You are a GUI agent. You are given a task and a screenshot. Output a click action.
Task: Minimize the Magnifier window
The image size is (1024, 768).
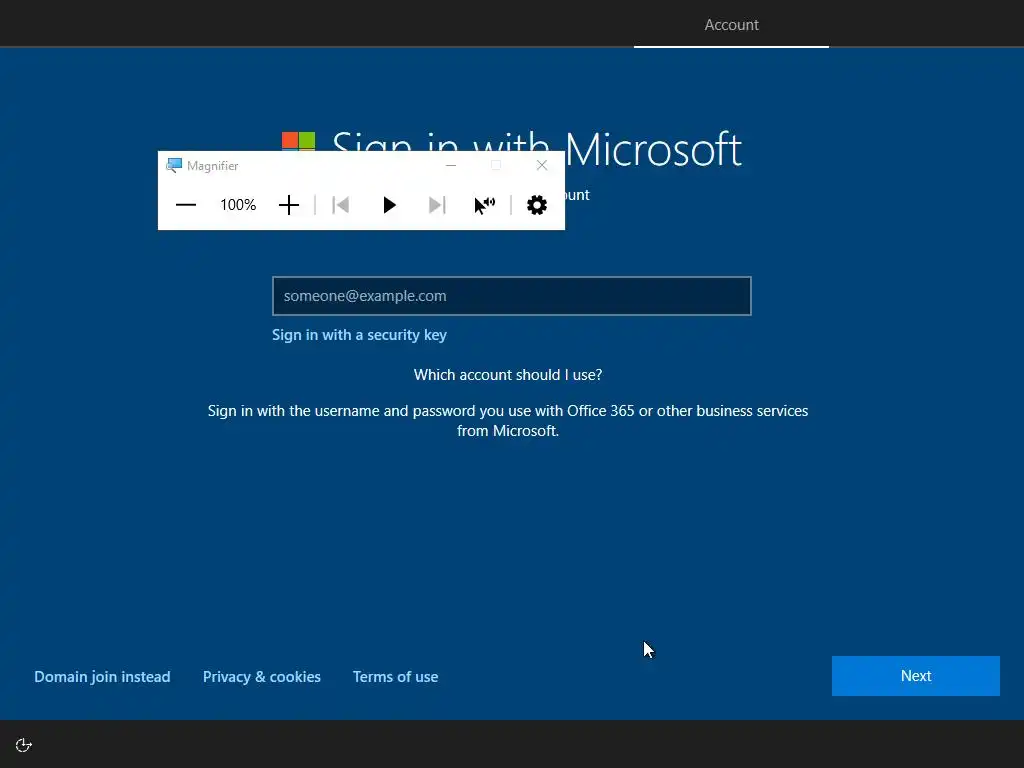pyautogui.click(x=451, y=165)
